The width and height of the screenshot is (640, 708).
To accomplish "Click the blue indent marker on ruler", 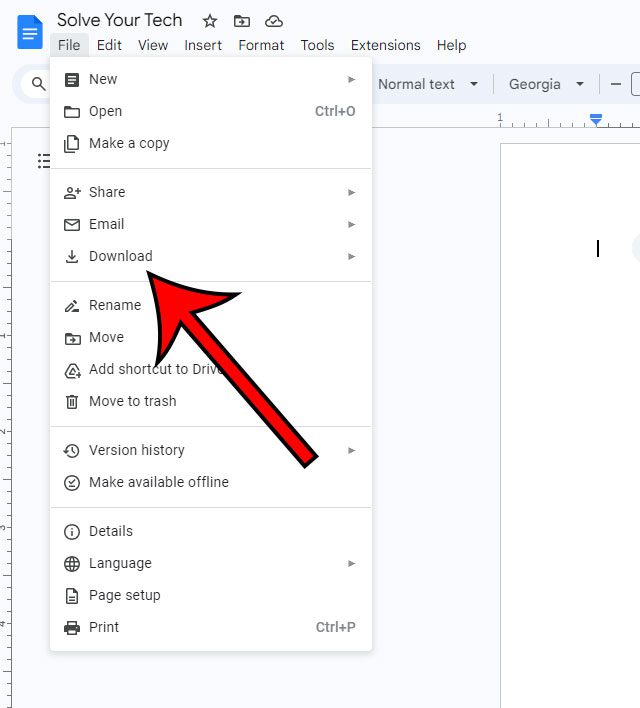I will pos(596,119).
